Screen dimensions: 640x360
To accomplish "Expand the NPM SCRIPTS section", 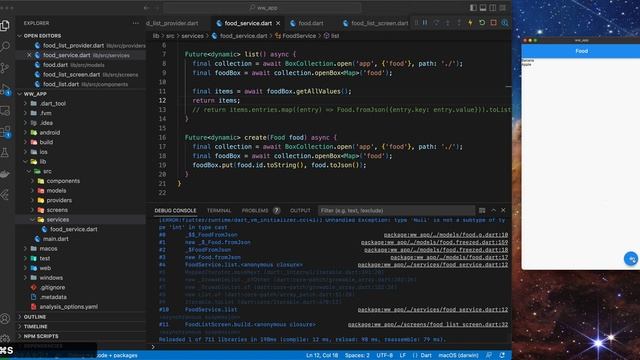I will click(x=41, y=336).
